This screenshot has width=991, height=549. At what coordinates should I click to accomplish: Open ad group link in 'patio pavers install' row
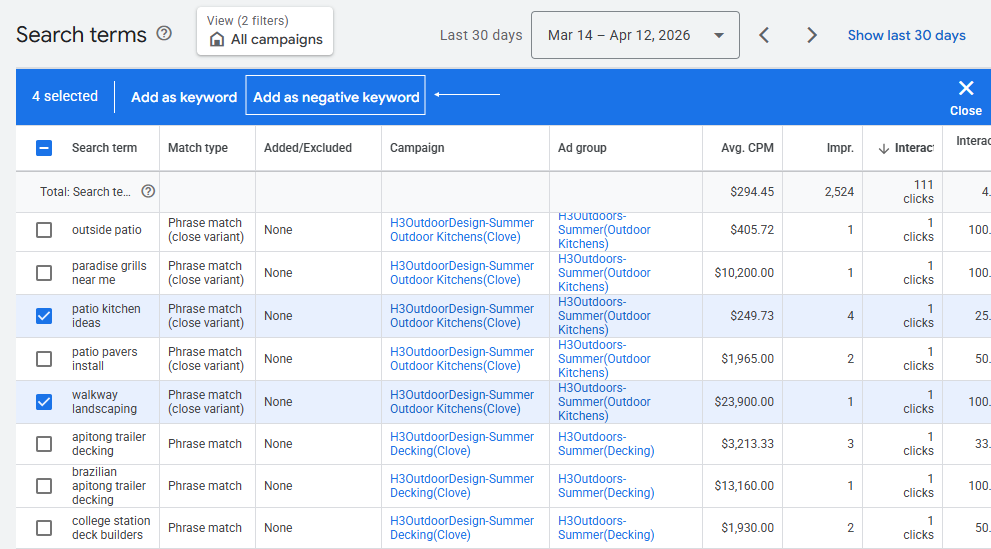click(604, 359)
